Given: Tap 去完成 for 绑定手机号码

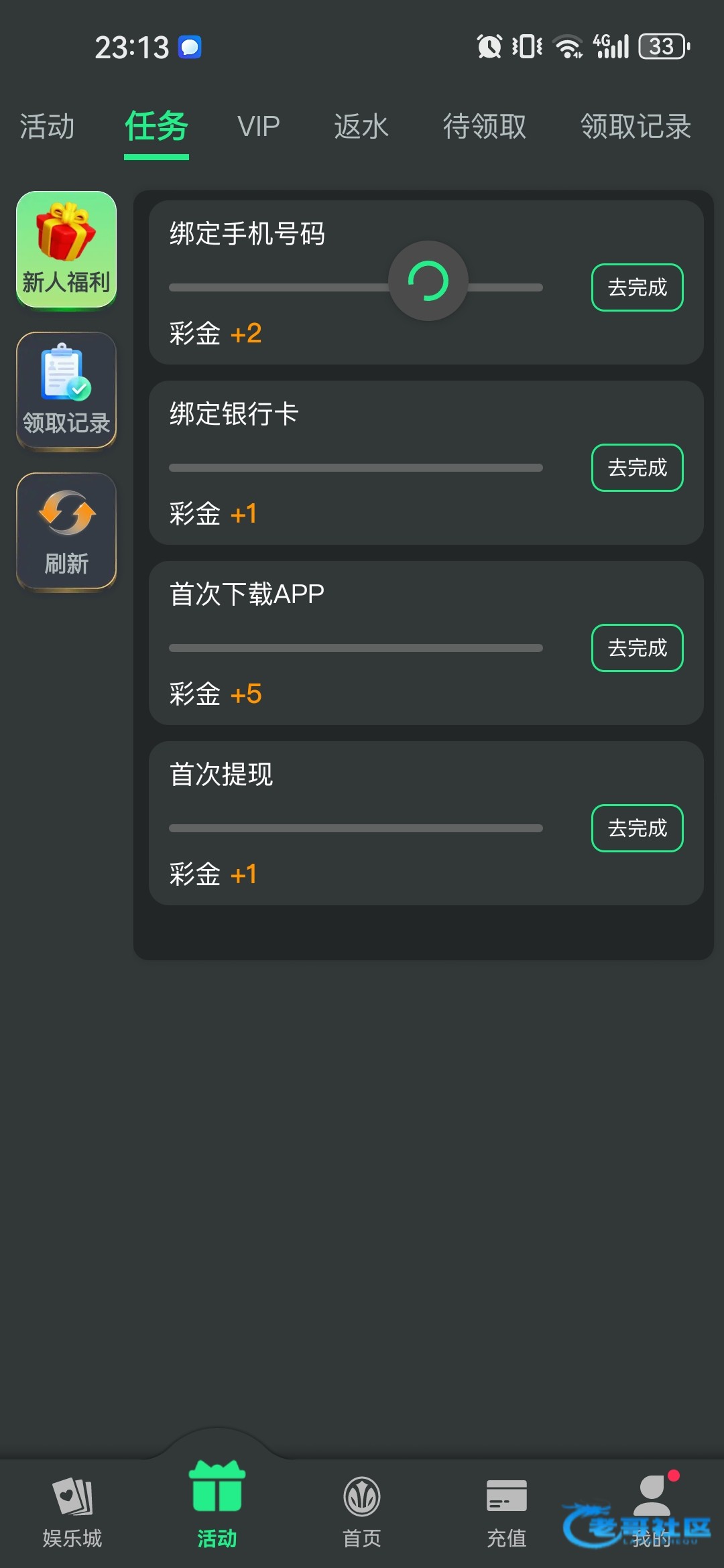Looking at the screenshot, I should [637, 287].
